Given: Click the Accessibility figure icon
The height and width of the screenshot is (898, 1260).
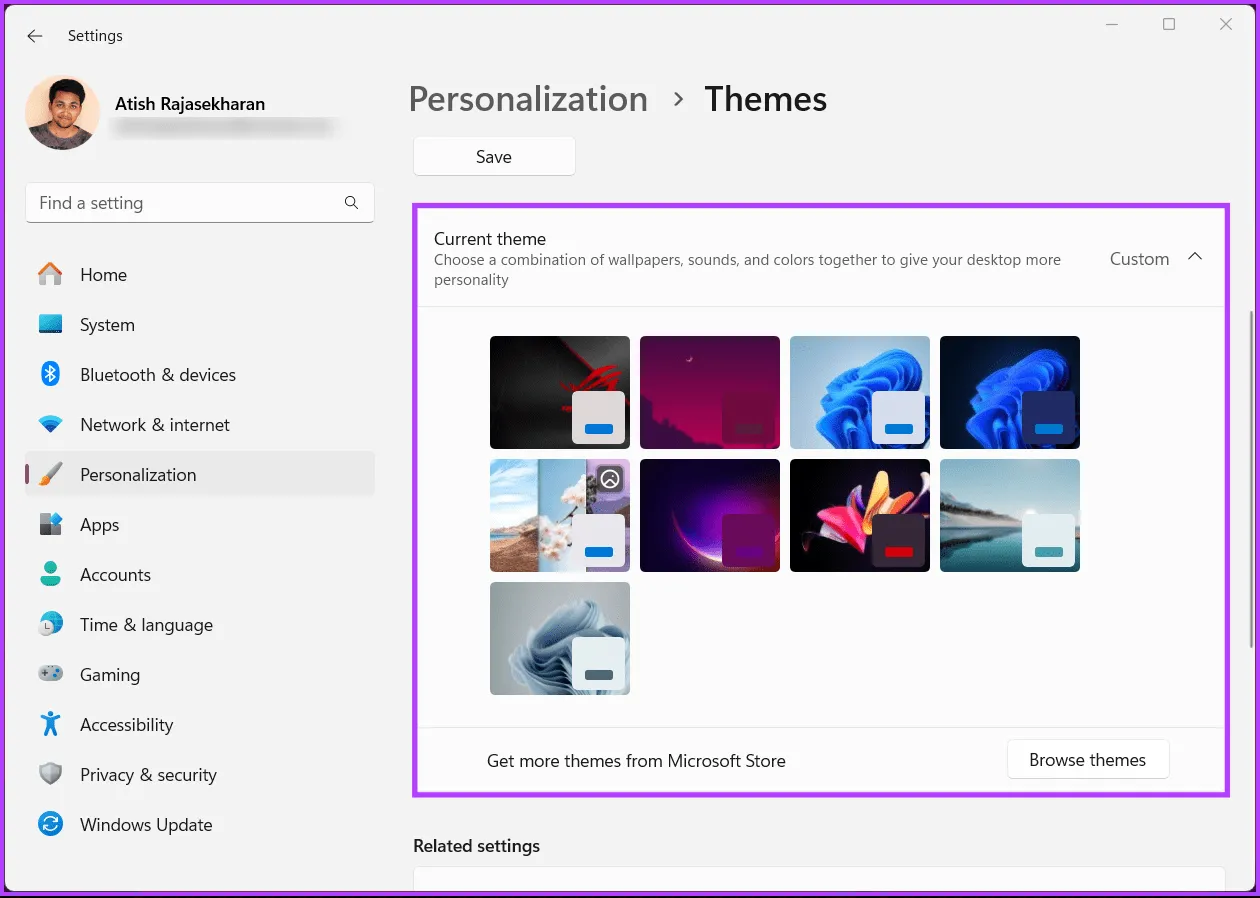Looking at the screenshot, I should tap(50, 724).
